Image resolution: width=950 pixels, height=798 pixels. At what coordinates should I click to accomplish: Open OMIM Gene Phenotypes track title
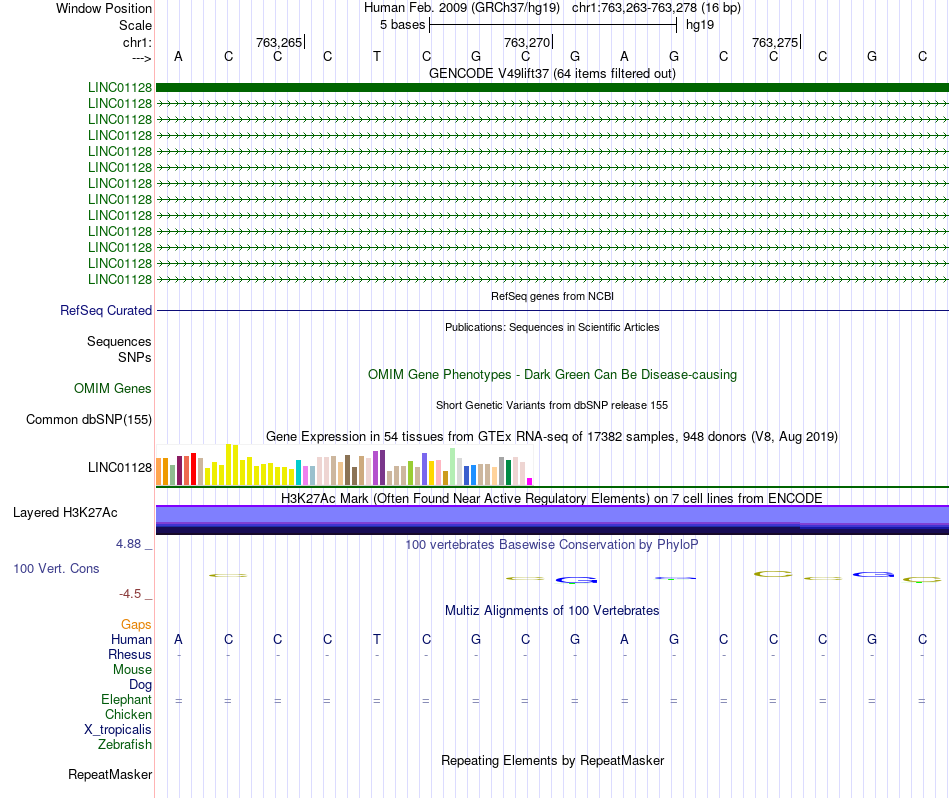coord(552,374)
